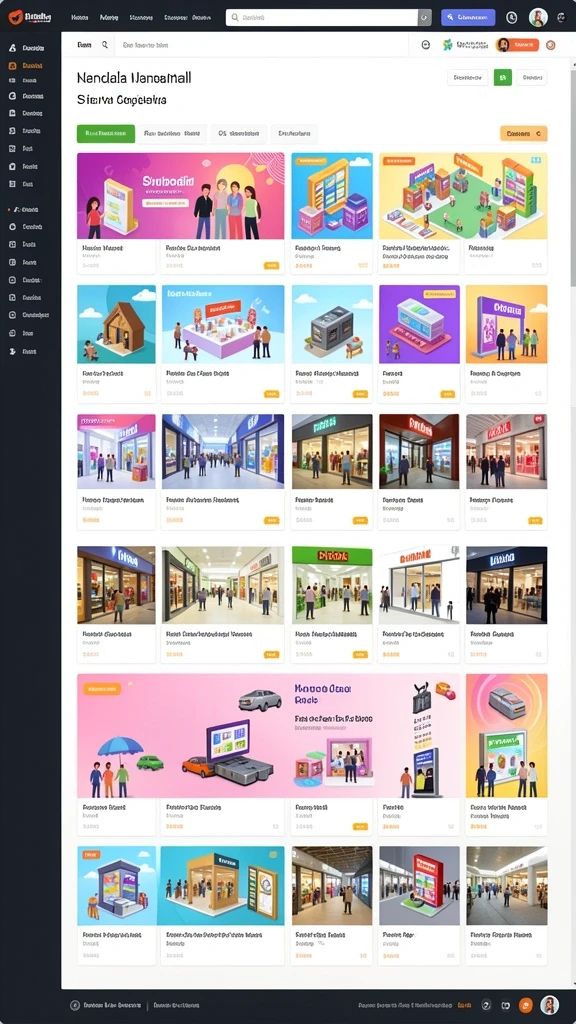
Task: Open the wooden house thumbnail
Action: (116, 324)
